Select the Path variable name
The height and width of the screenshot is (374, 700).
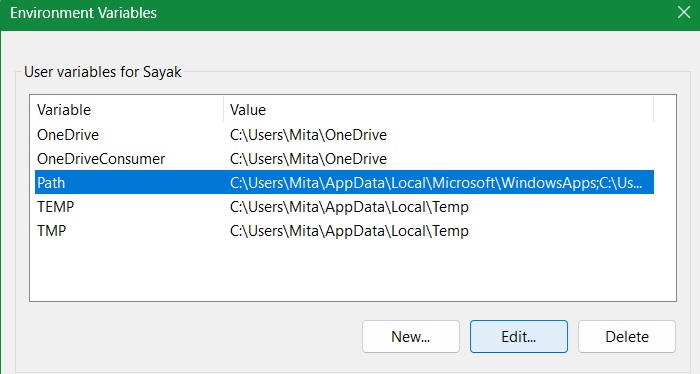click(x=51, y=183)
